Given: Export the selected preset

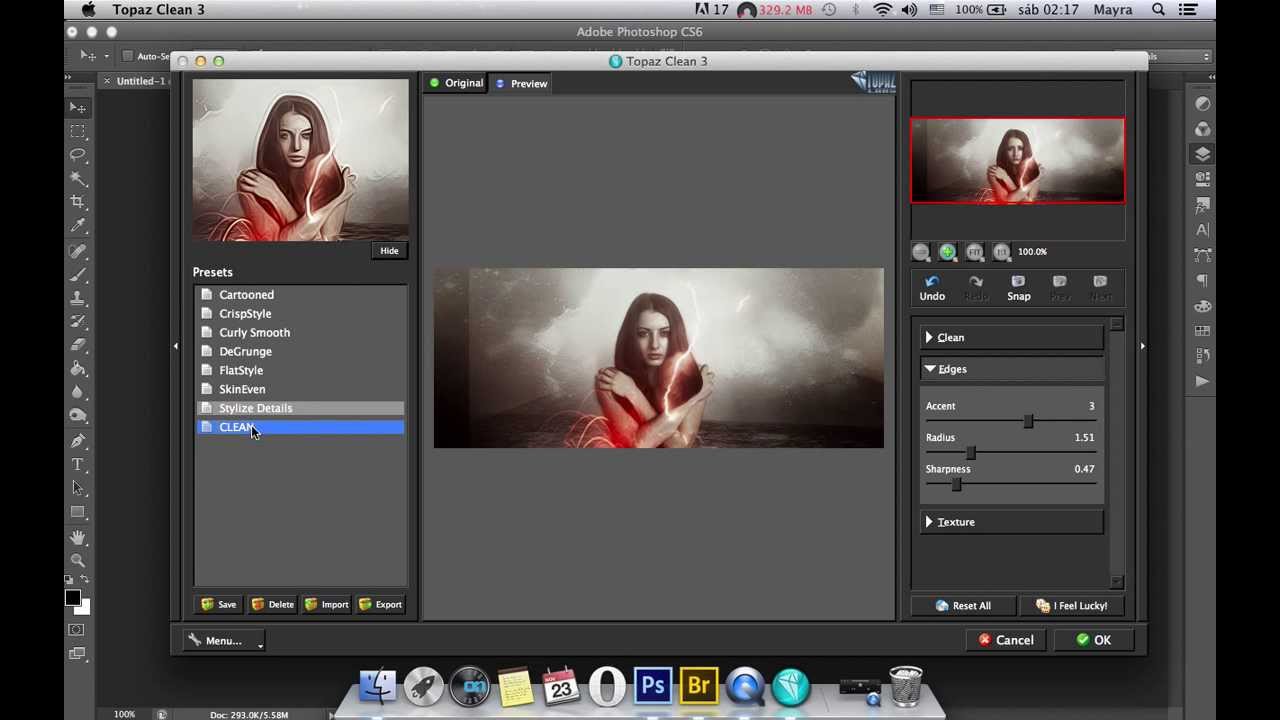Looking at the screenshot, I should (x=381, y=605).
